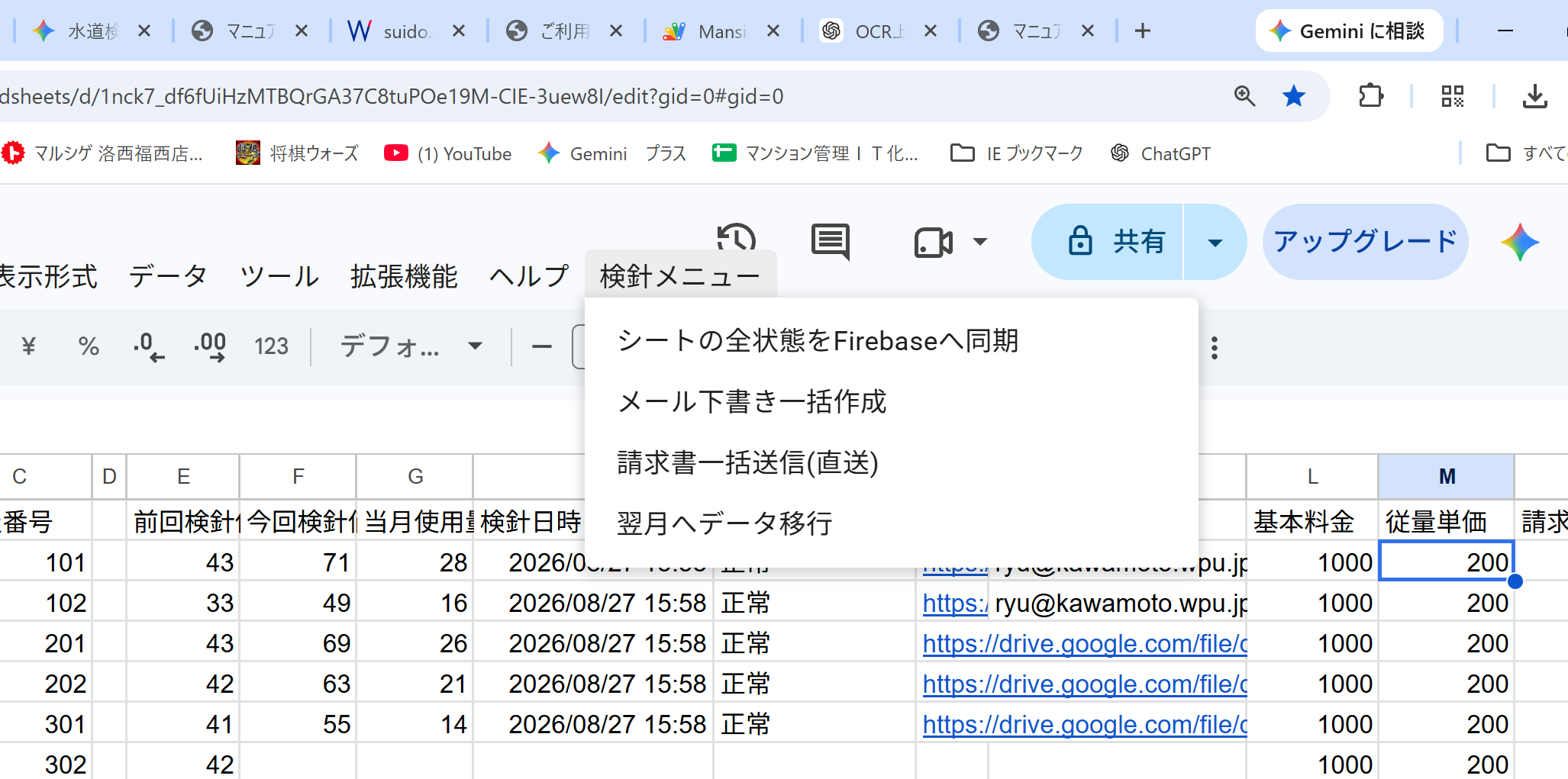Select メール下書き一括作成

click(x=891, y=401)
